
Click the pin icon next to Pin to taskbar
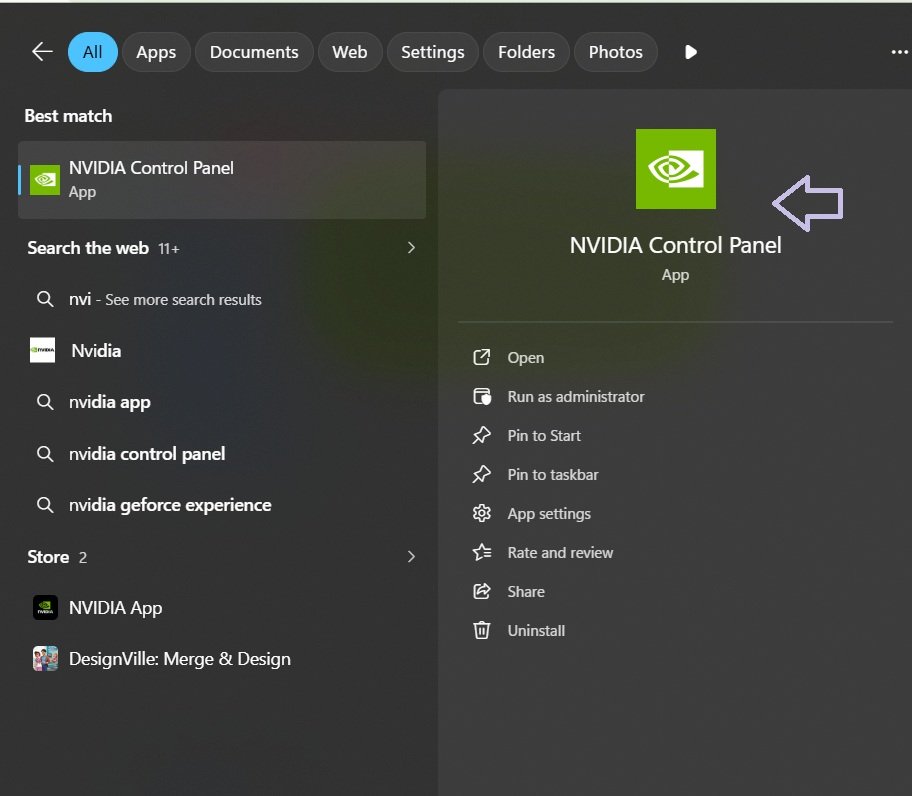click(482, 474)
